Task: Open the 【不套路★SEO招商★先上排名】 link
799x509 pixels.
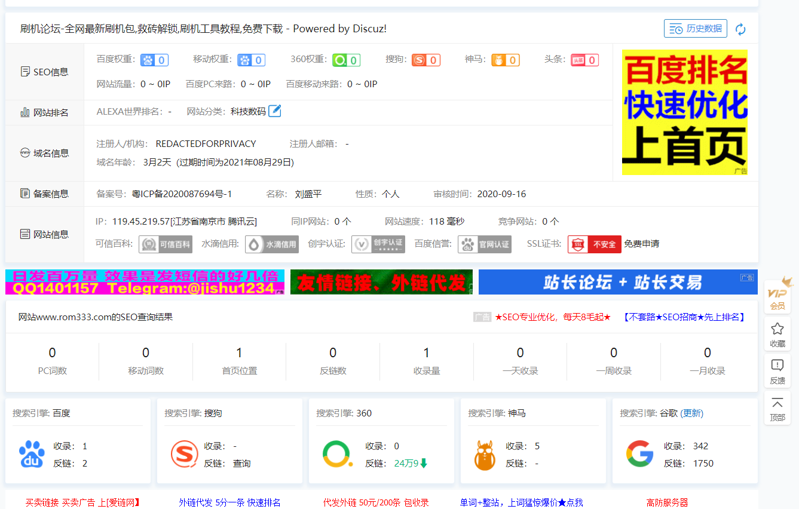Action: coord(684,317)
